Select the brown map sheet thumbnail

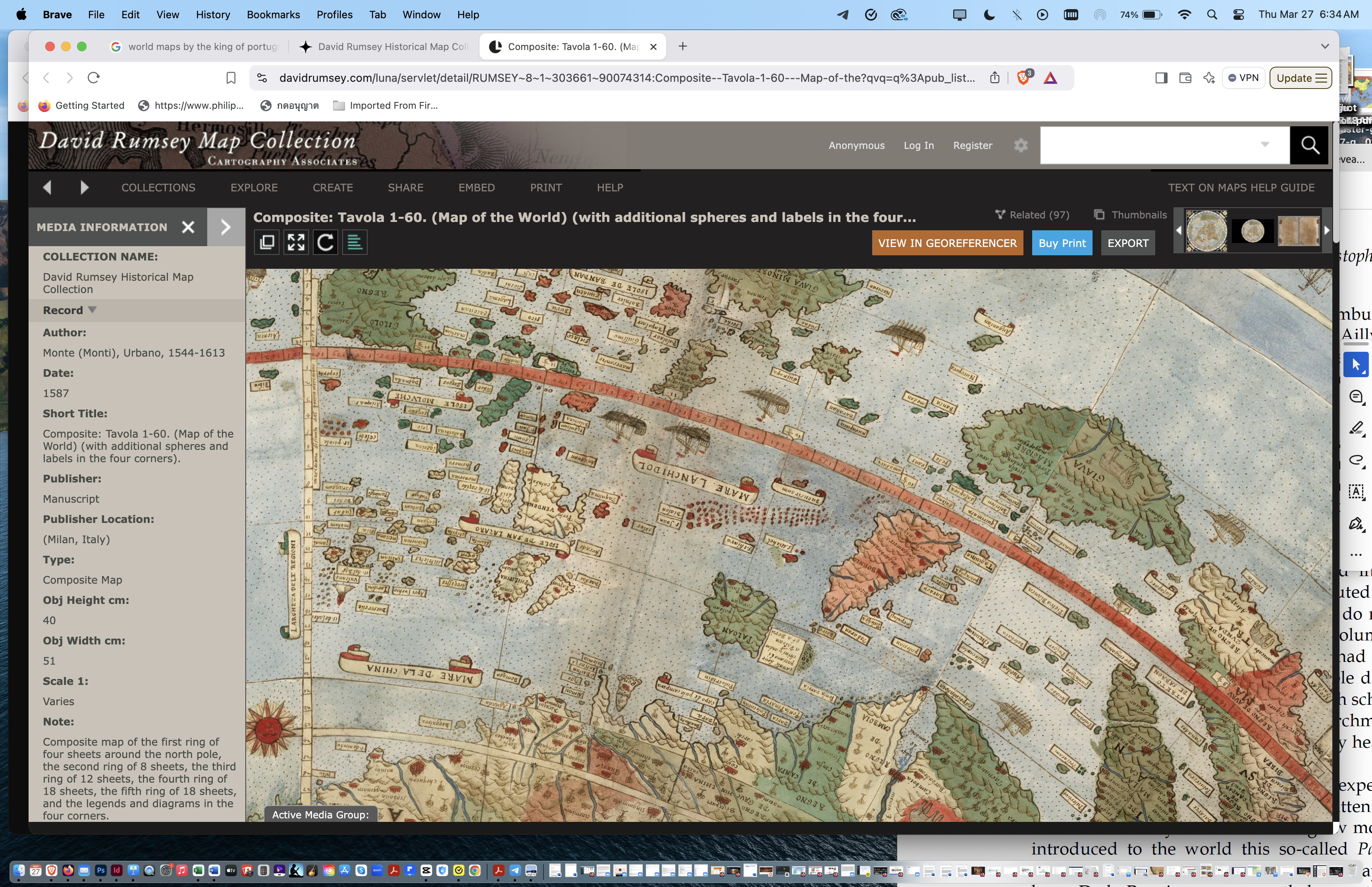(x=1298, y=230)
